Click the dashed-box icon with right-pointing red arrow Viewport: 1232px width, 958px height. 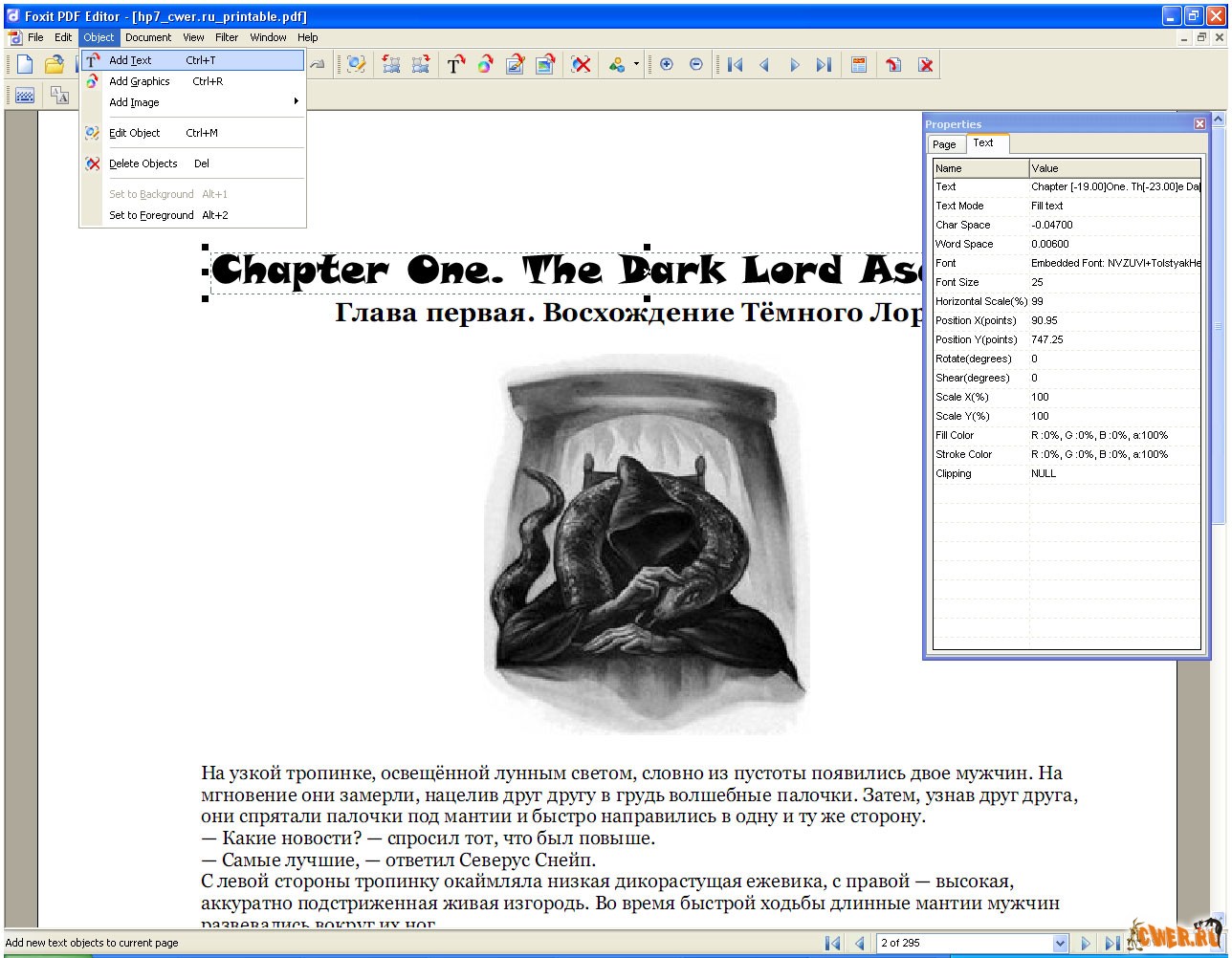point(420,64)
